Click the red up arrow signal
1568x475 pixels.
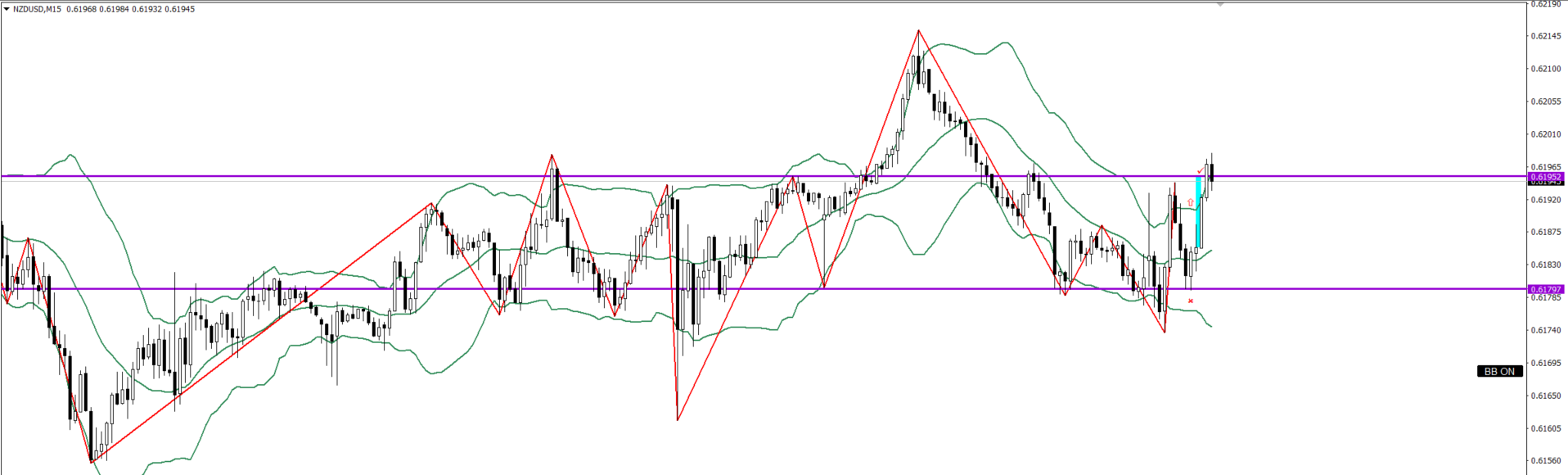[x=1191, y=201]
